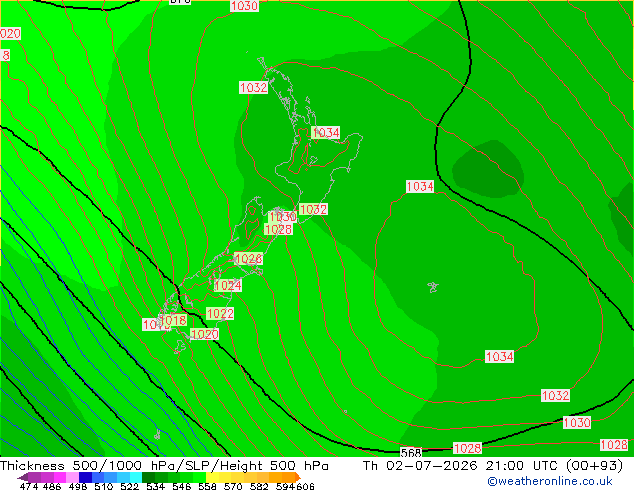Screen dimensions: 634x490
Task: Pick the darkest green legend swatch
Action: (x=148, y=477)
